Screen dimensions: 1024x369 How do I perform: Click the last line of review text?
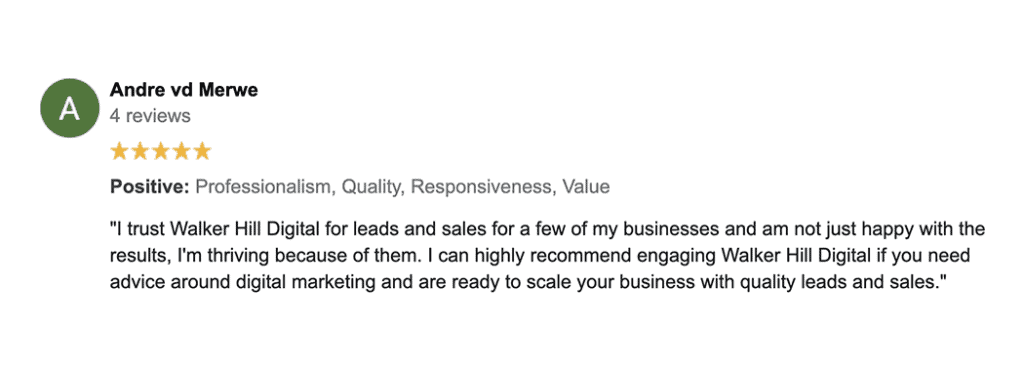click(x=528, y=282)
